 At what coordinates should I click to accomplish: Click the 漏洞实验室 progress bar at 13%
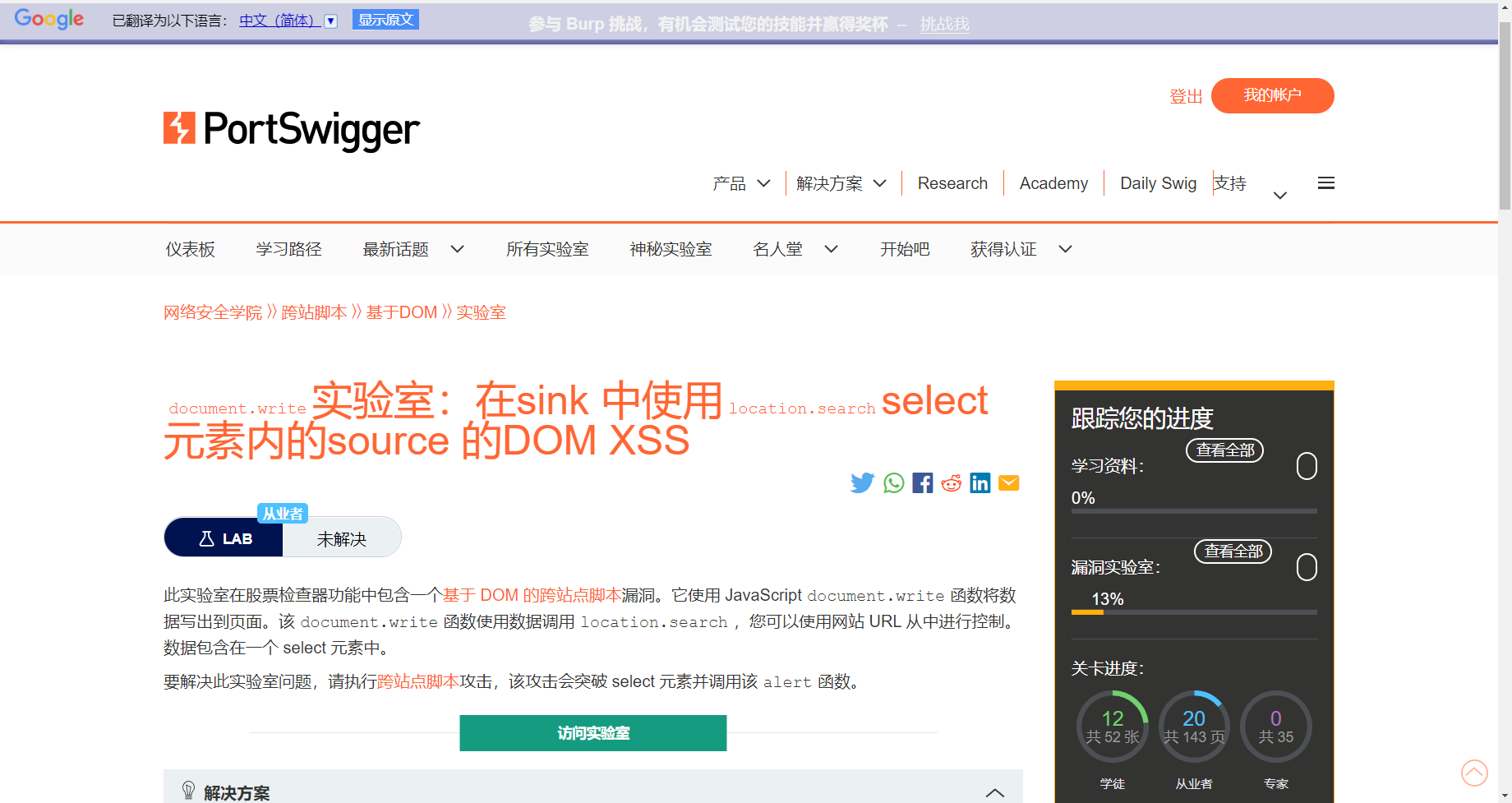1193,611
